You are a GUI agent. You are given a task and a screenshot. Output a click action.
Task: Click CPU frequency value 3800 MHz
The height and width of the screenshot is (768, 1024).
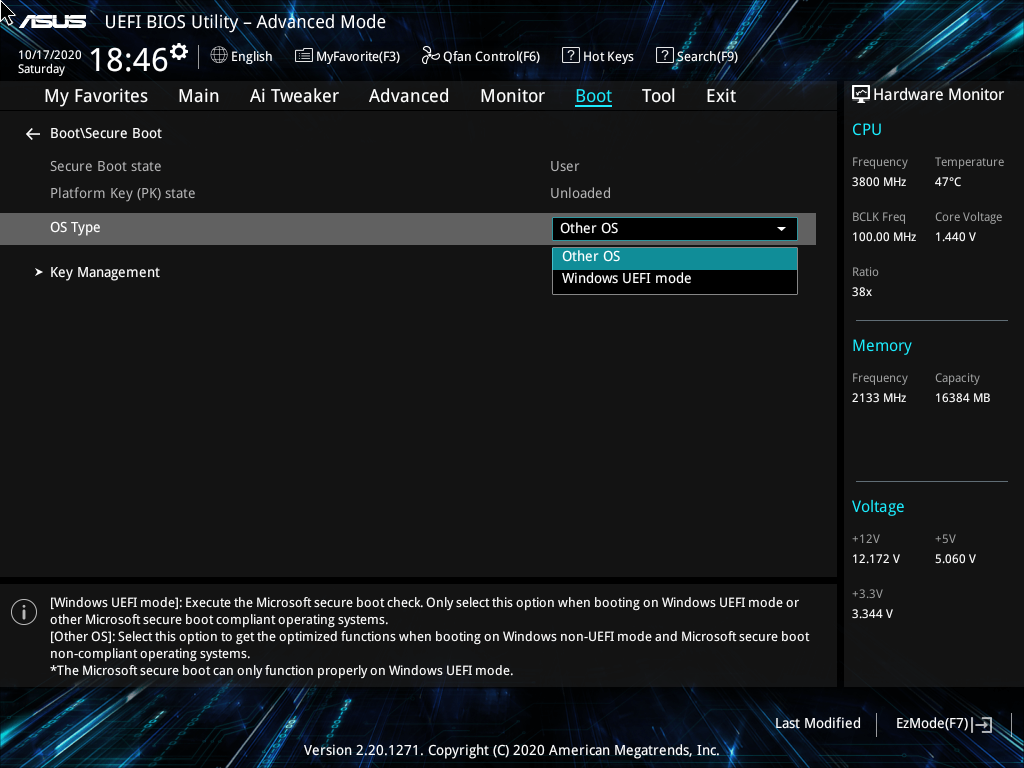[x=879, y=182]
